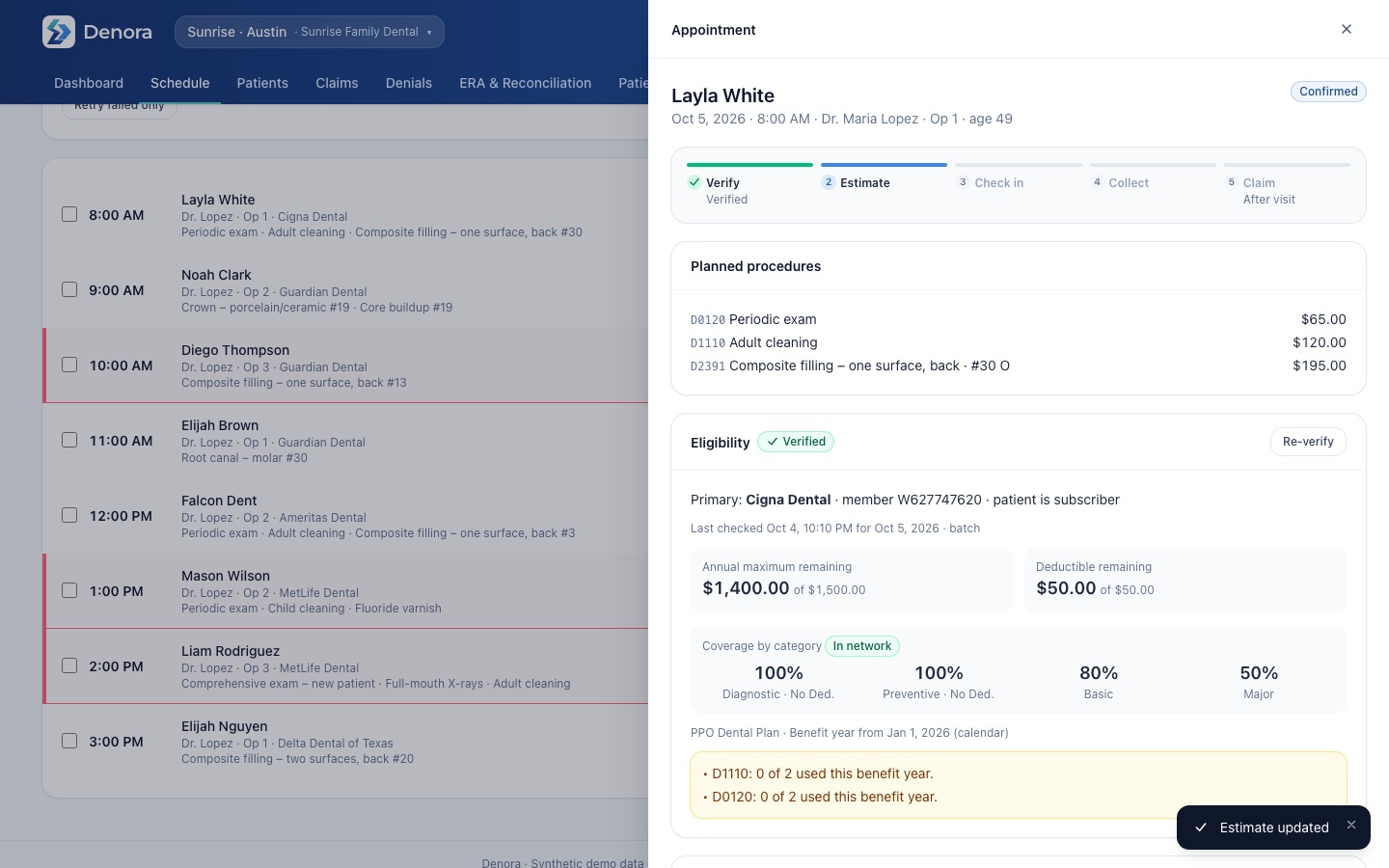The width and height of the screenshot is (1389, 868).
Task: Click the Verified eligibility badge
Action: [796, 442]
